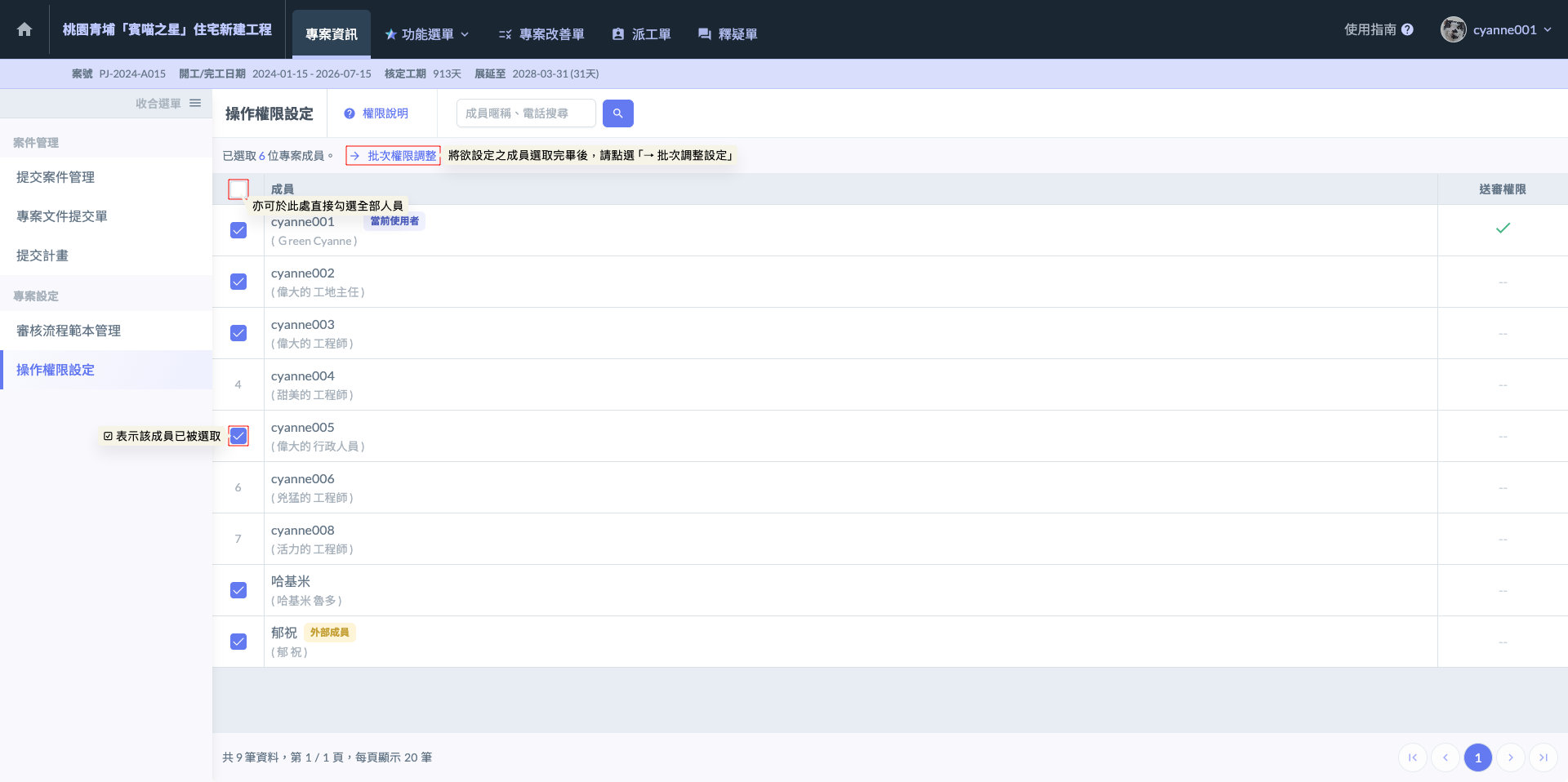Open the 釋疑單 menu item
This screenshot has width=1568, height=782.
[x=728, y=34]
